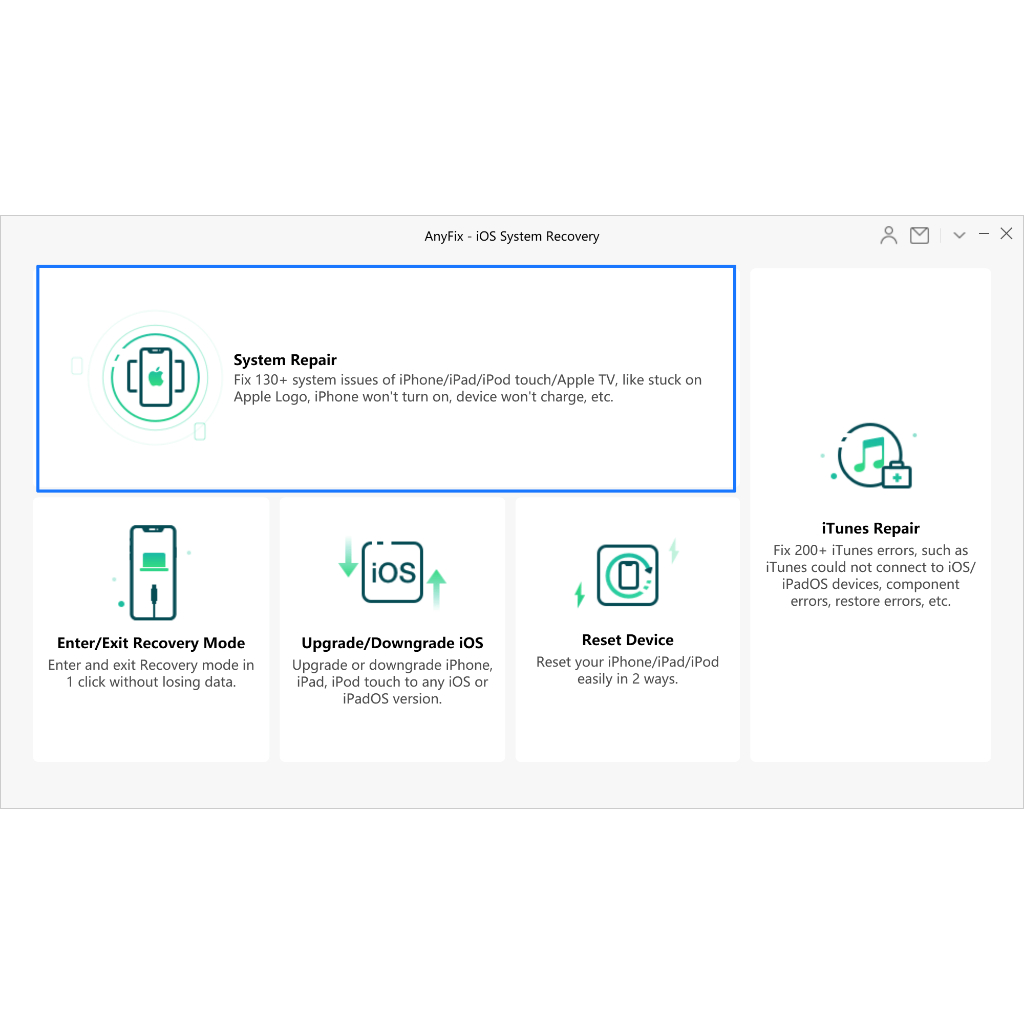
Task: Click the iTunes Repair music note icon
Action: (868, 456)
